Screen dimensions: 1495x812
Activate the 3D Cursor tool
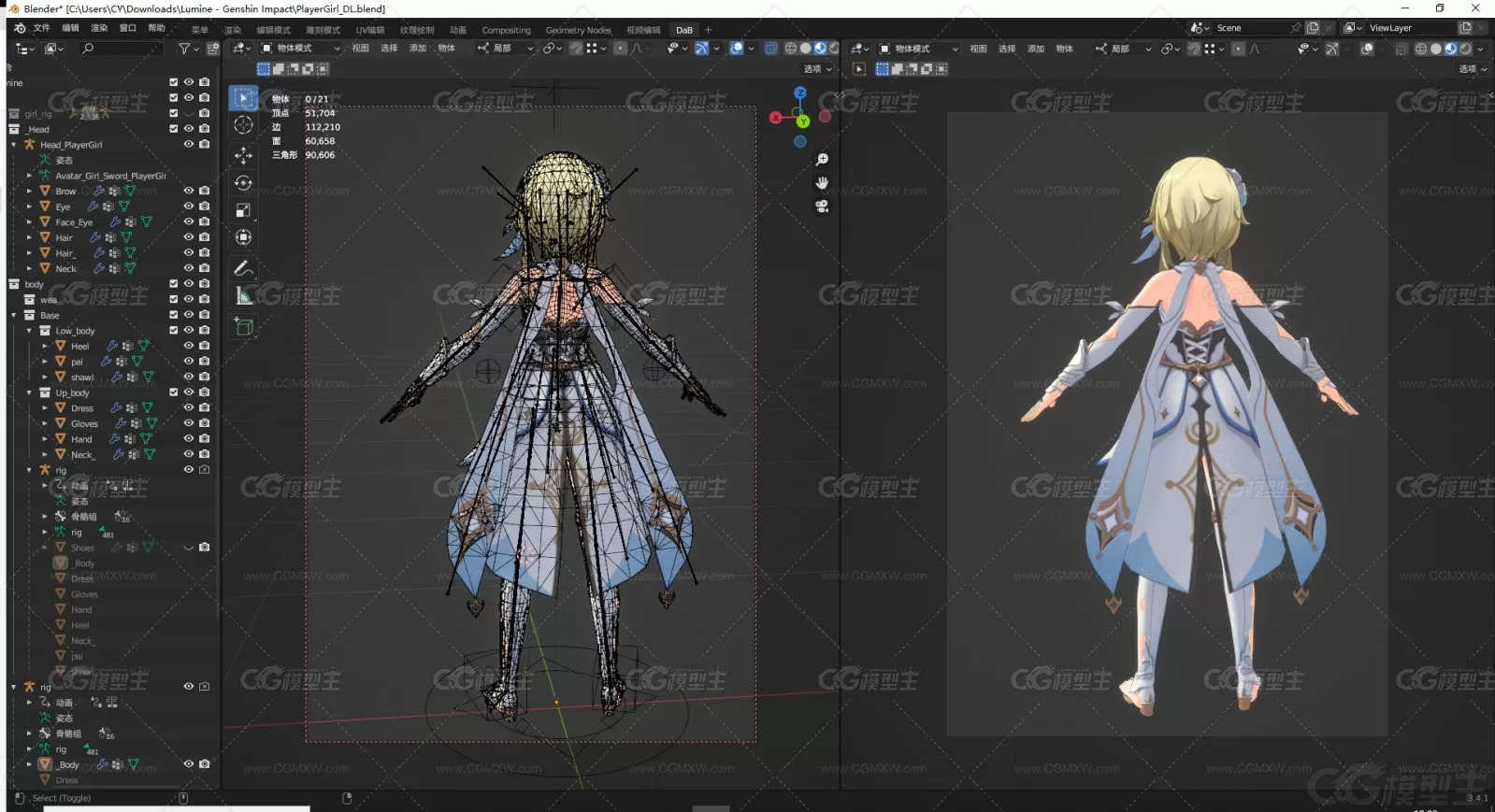(243, 125)
